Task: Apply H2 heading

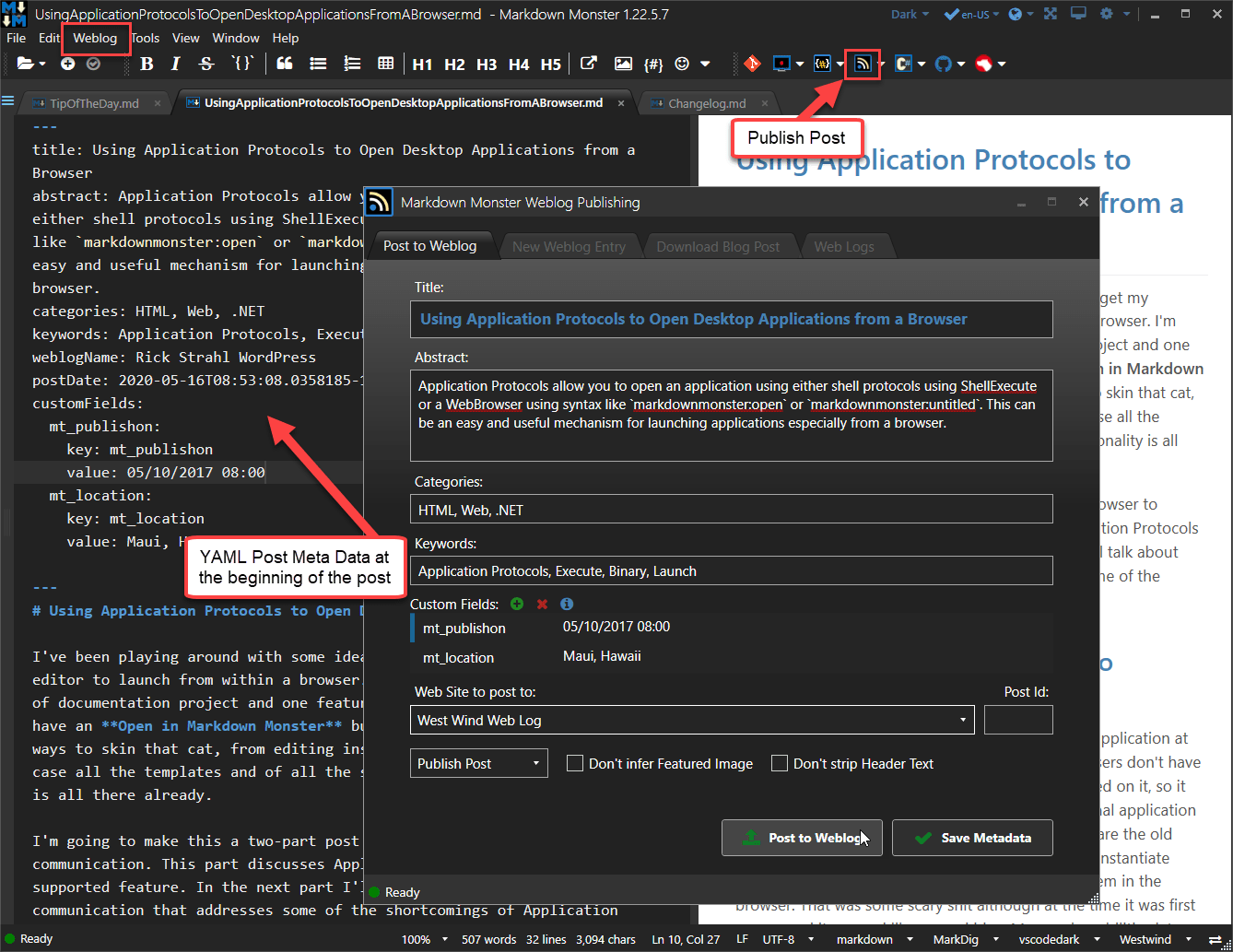Action: [454, 64]
